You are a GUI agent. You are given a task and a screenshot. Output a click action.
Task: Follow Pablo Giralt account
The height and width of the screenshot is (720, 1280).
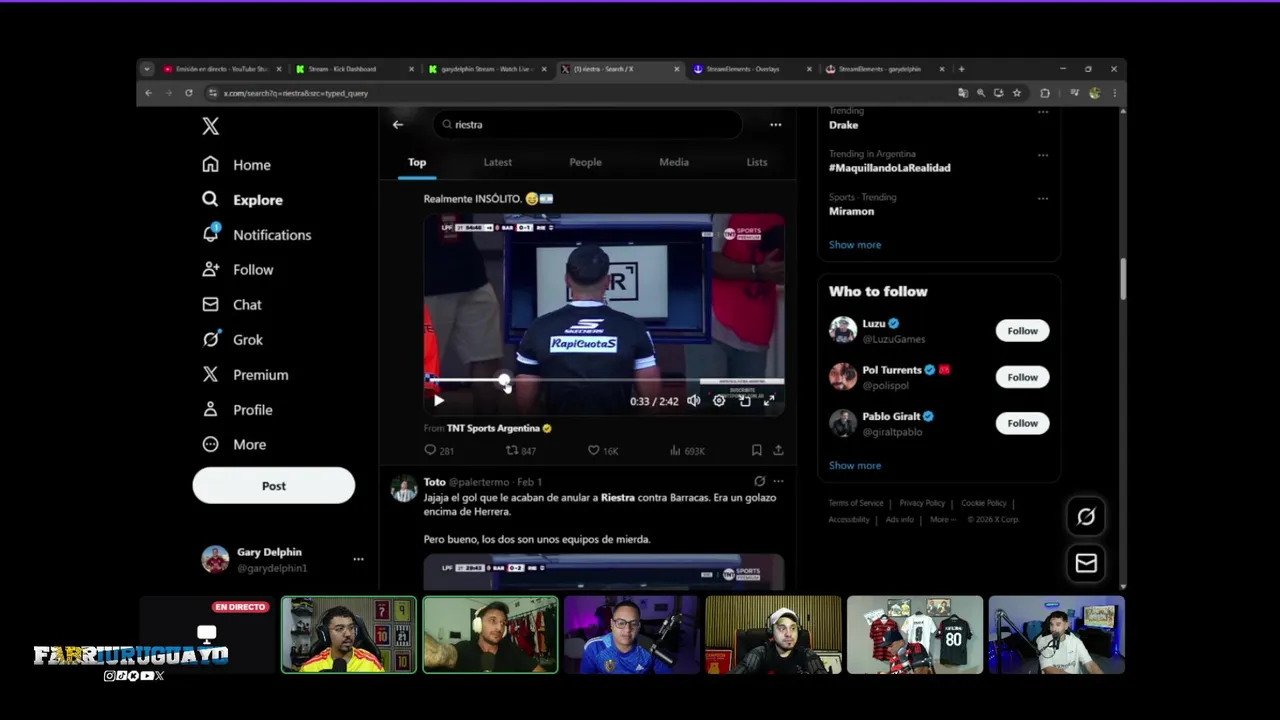[1022, 423]
